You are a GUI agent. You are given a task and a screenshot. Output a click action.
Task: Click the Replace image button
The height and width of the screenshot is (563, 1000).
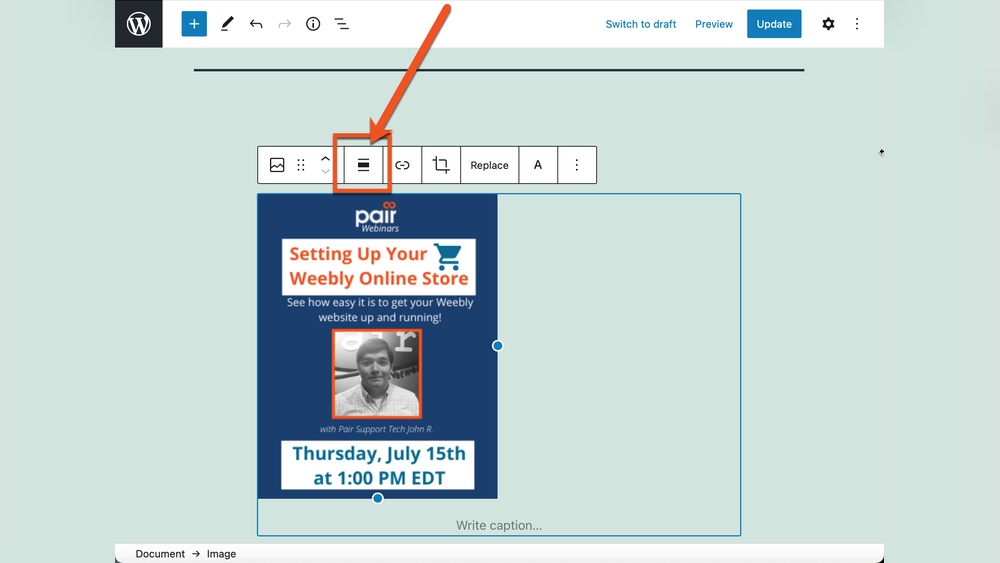489,165
